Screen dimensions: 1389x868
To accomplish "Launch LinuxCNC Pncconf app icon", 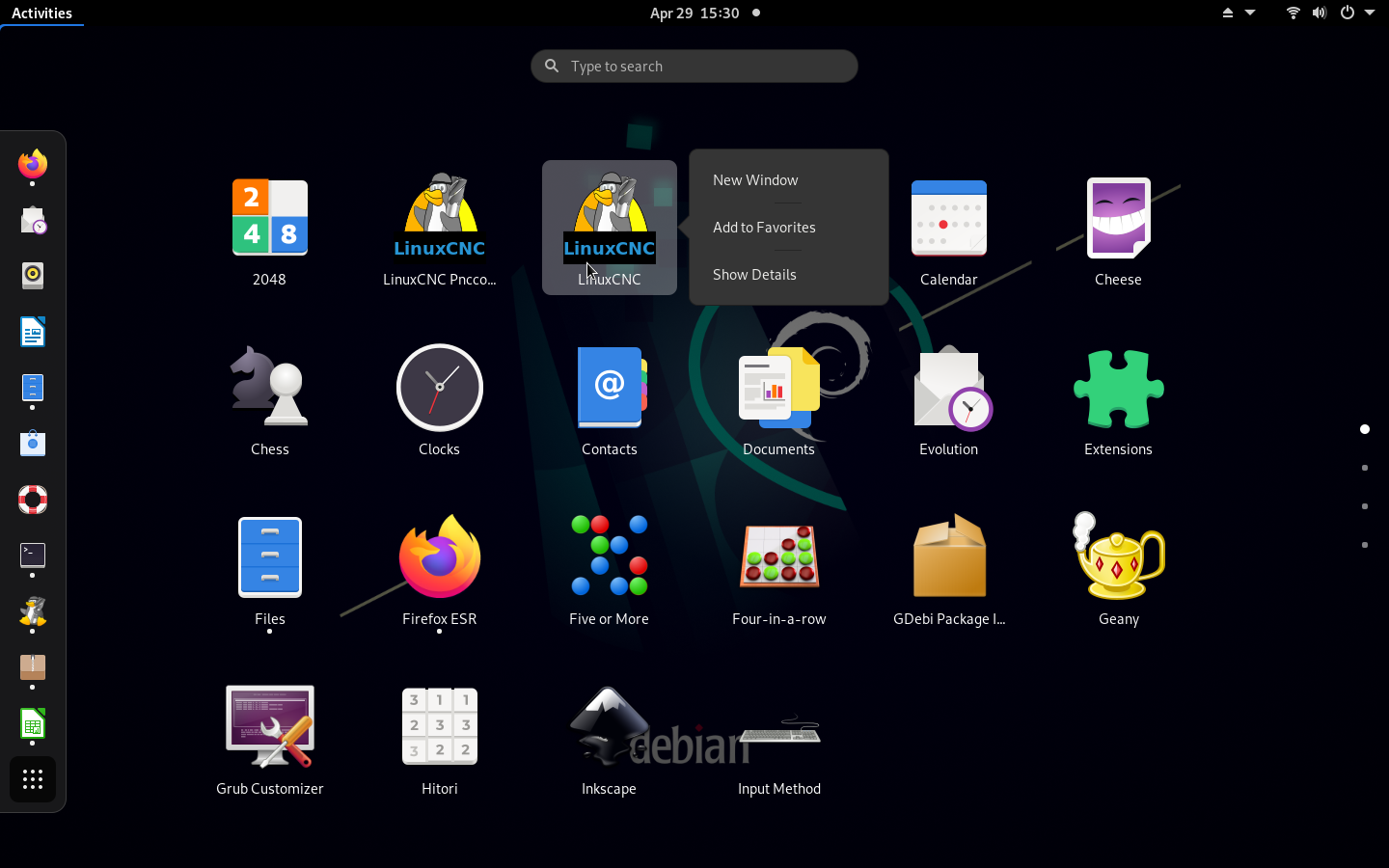I will (440, 218).
